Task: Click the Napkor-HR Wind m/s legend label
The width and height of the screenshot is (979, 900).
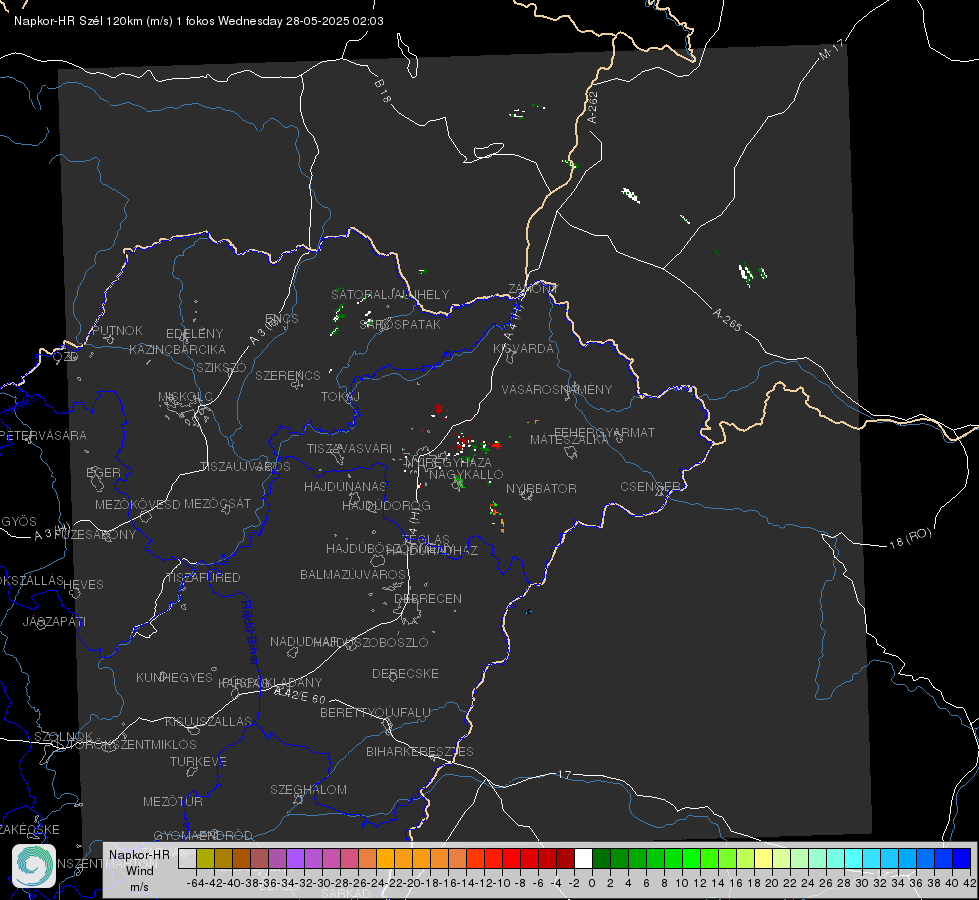Action: coord(139,870)
